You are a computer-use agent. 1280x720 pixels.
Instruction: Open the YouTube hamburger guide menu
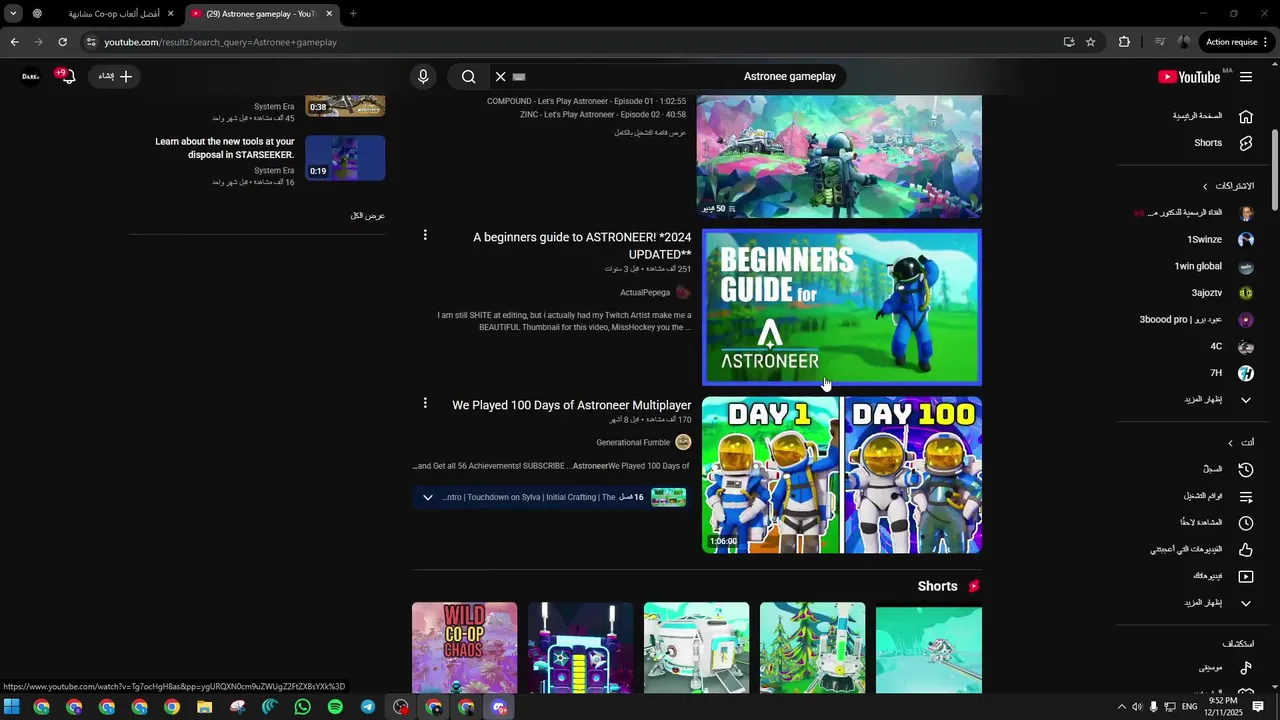pos(1245,77)
